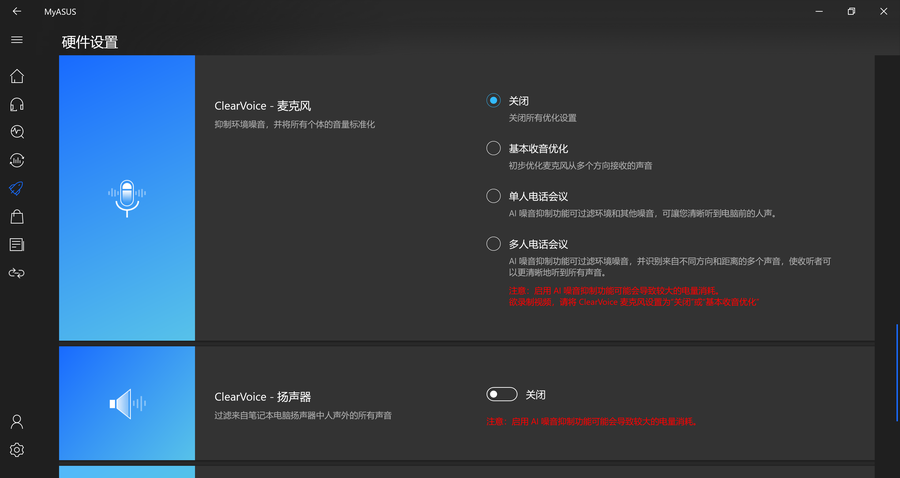Open the news list icon in sidebar
This screenshot has height=478, width=900.
coord(16,244)
